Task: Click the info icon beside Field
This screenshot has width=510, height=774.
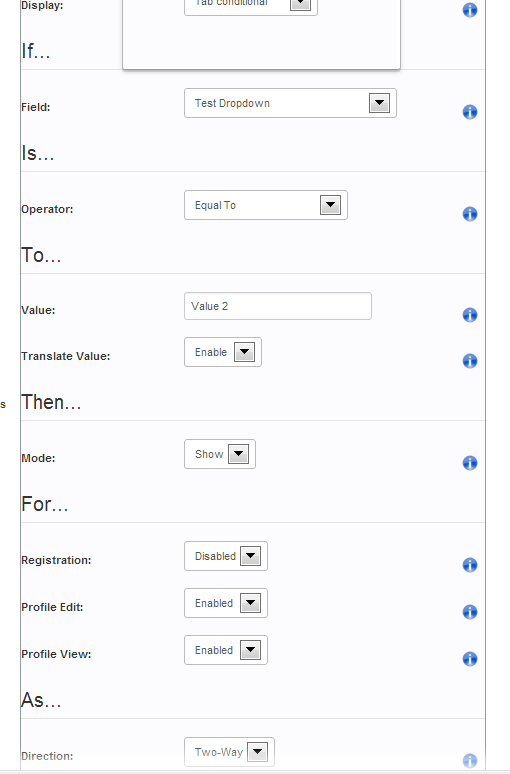Action: point(470,112)
